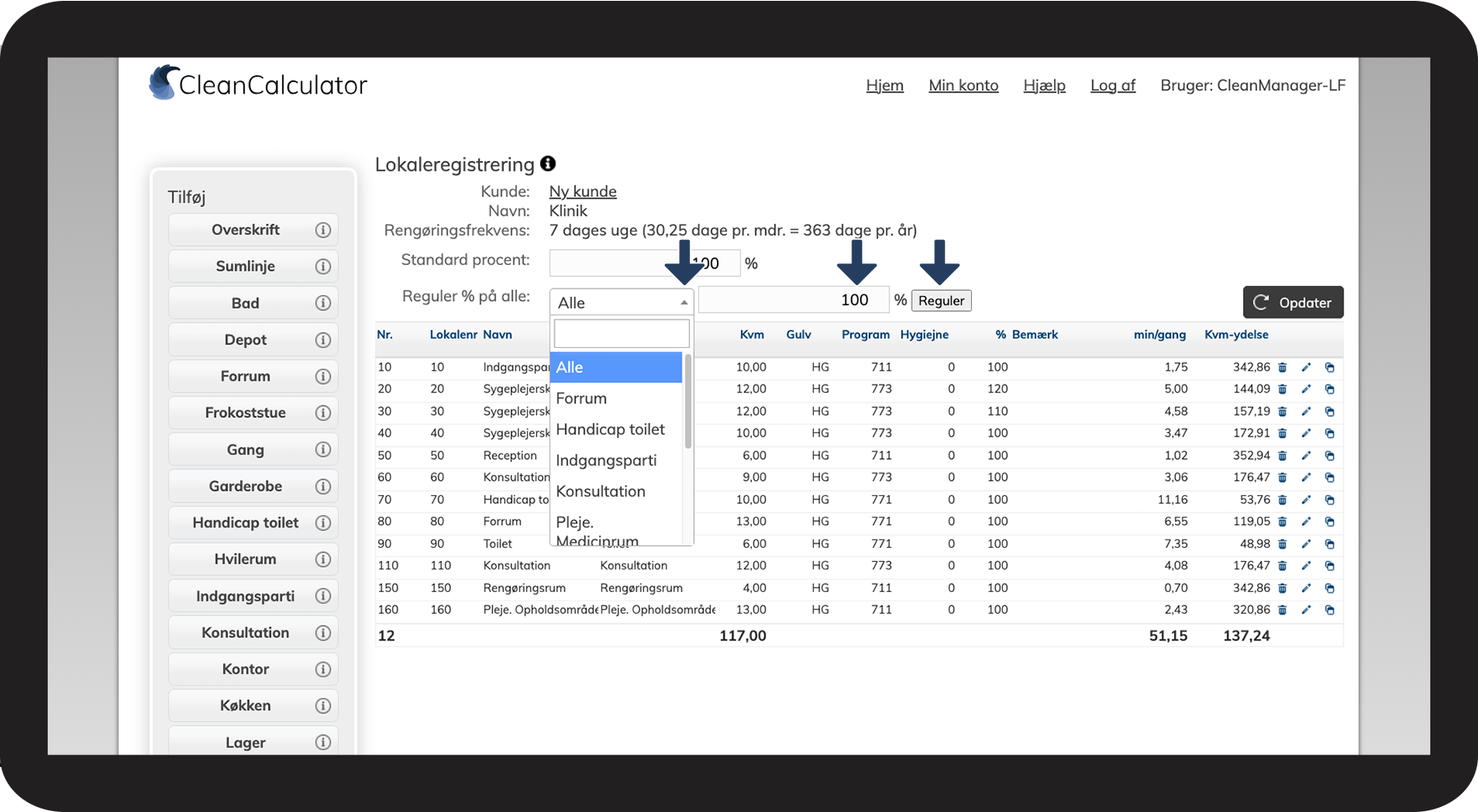Screen dimensions: 1478x812
Task: Pick Konsultation in the dropdown list
Action: (601, 491)
